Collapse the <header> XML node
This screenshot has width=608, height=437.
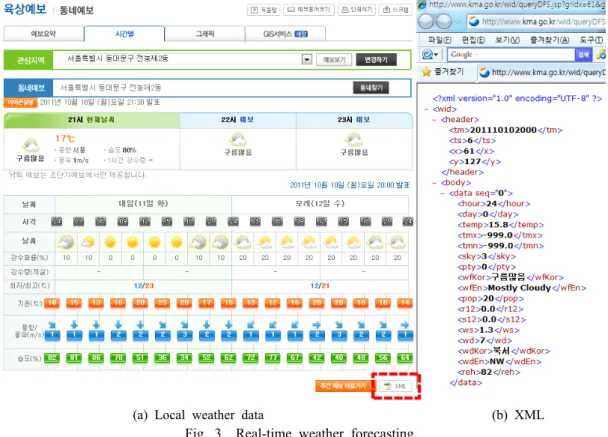434,120
